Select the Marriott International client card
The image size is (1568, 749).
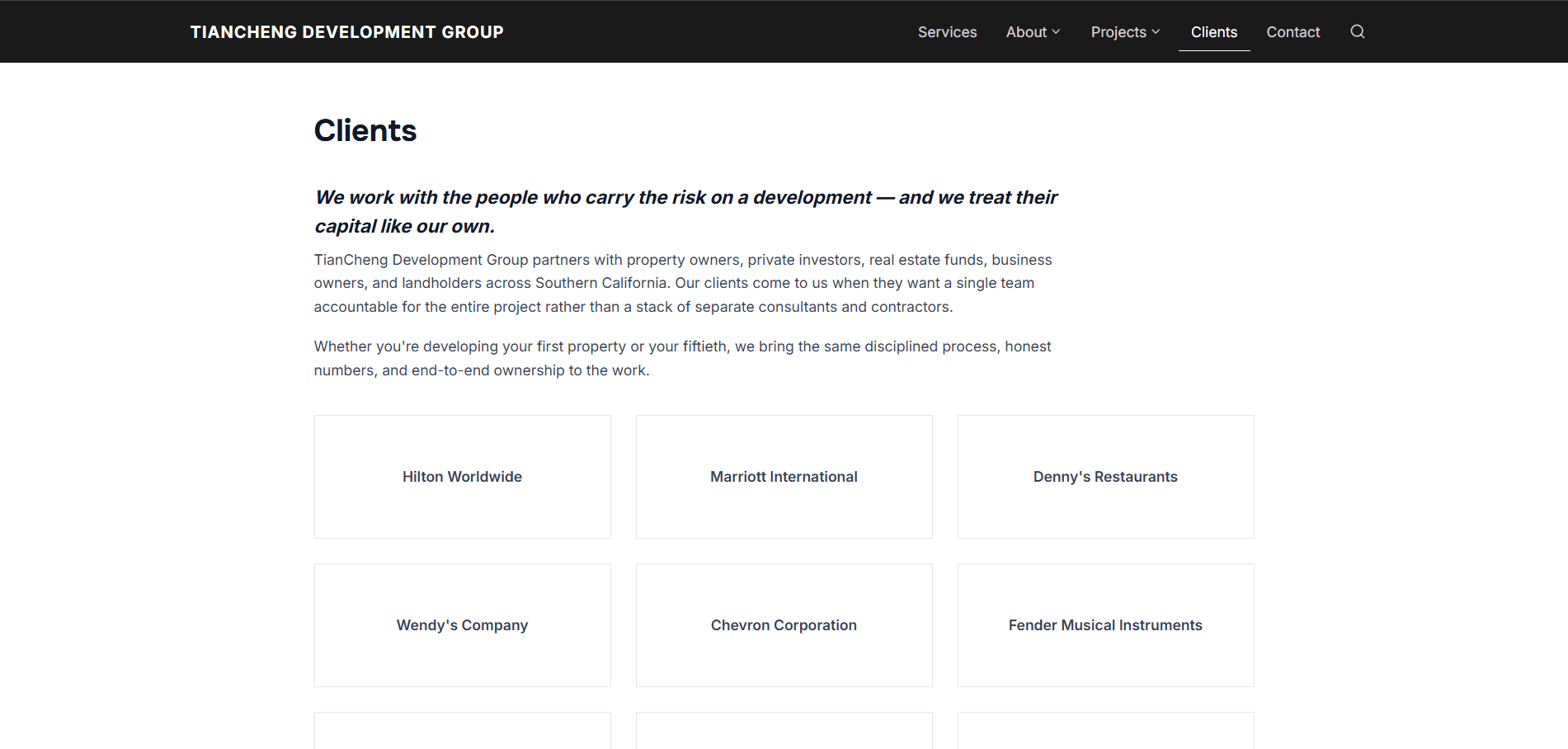click(784, 477)
